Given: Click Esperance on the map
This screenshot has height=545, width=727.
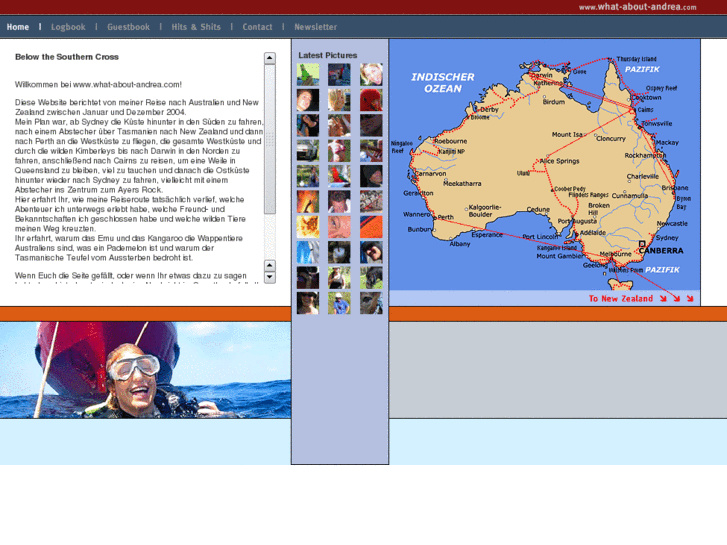Looking at the screenshot, I should pyautogui.click(x=487, y=235).
